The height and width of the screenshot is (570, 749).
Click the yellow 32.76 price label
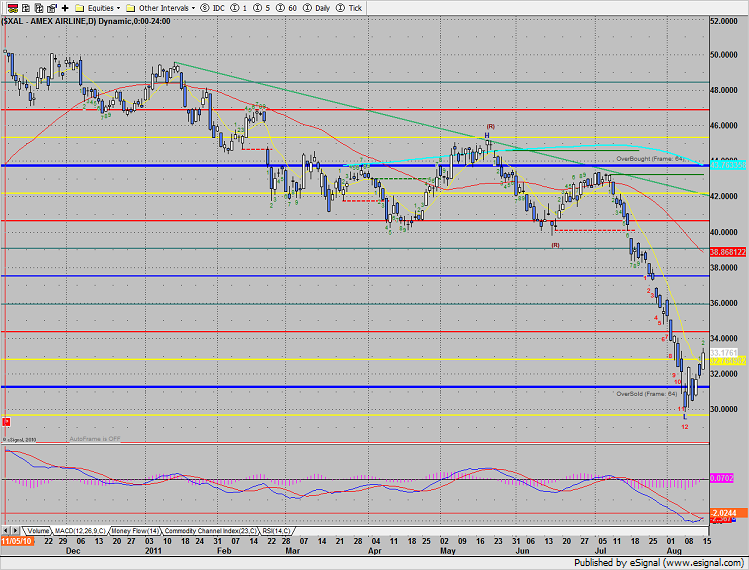coord(728,361)
